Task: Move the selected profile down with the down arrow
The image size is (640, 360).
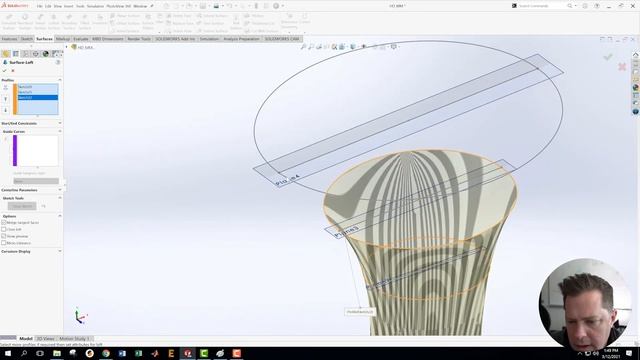Action: 6,110
